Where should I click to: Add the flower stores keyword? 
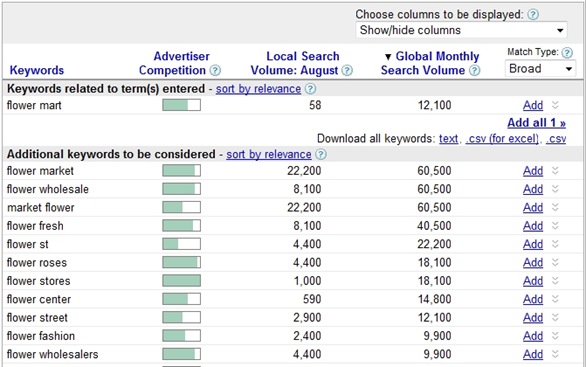(x=533, y=281)
